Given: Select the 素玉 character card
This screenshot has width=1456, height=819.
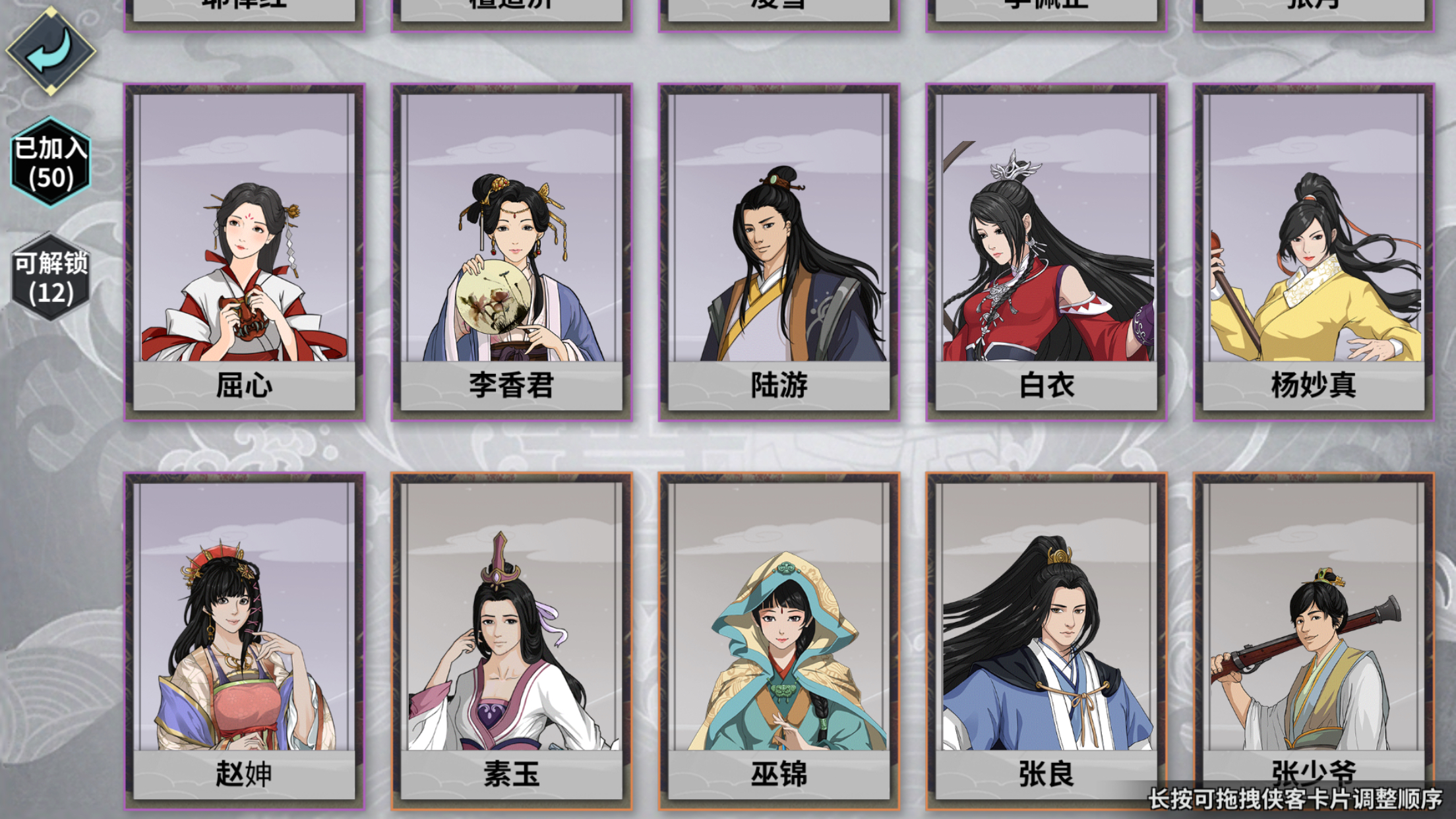Looking at the screenshot, I should coord(512,641).
